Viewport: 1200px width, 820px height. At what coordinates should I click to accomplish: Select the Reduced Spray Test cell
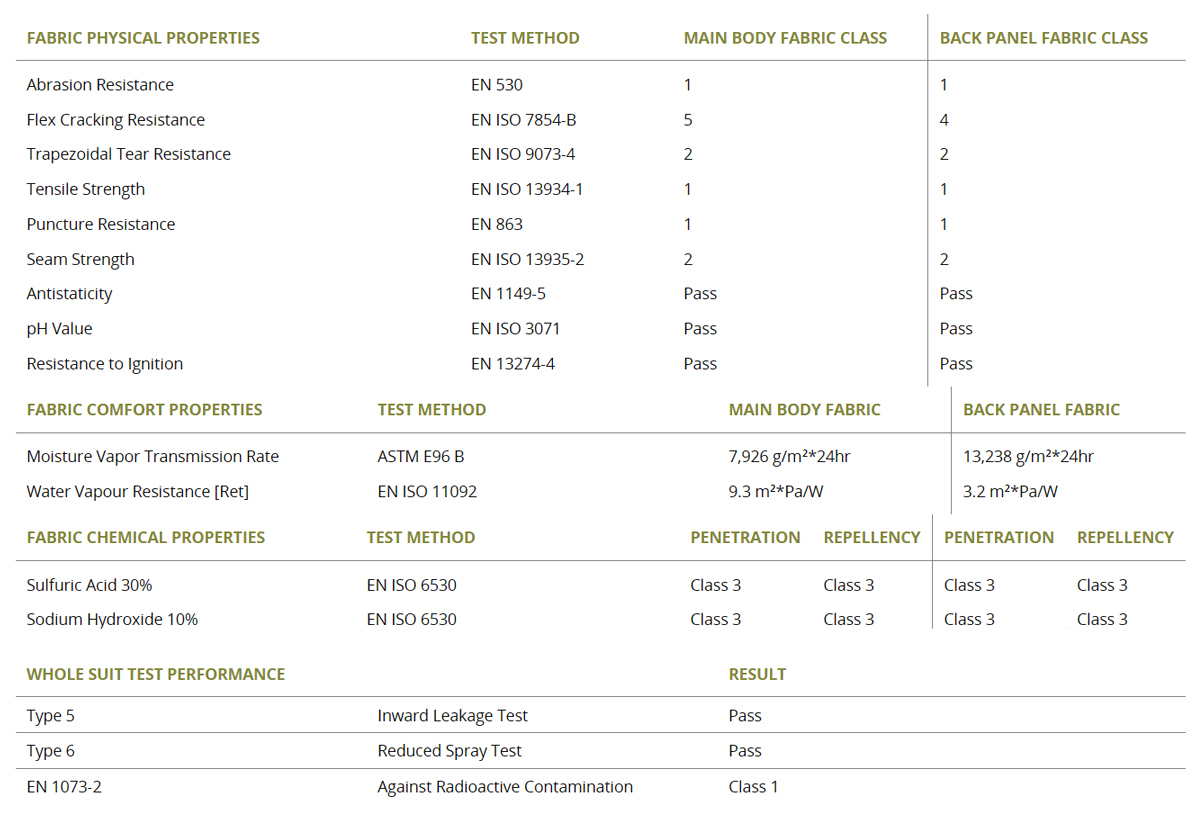pos(450,751)
